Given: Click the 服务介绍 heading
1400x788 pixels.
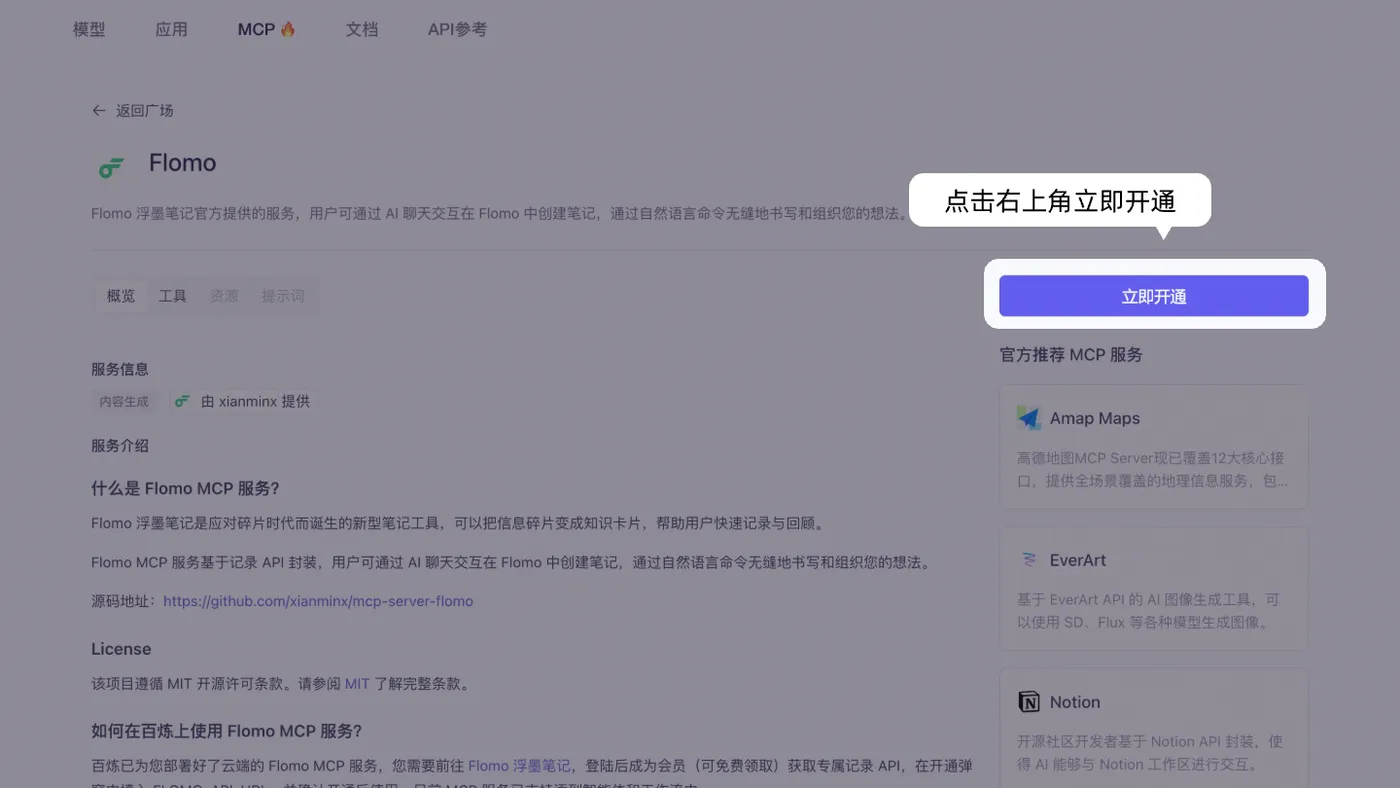Looking at the screenshot, I should 120,445.
